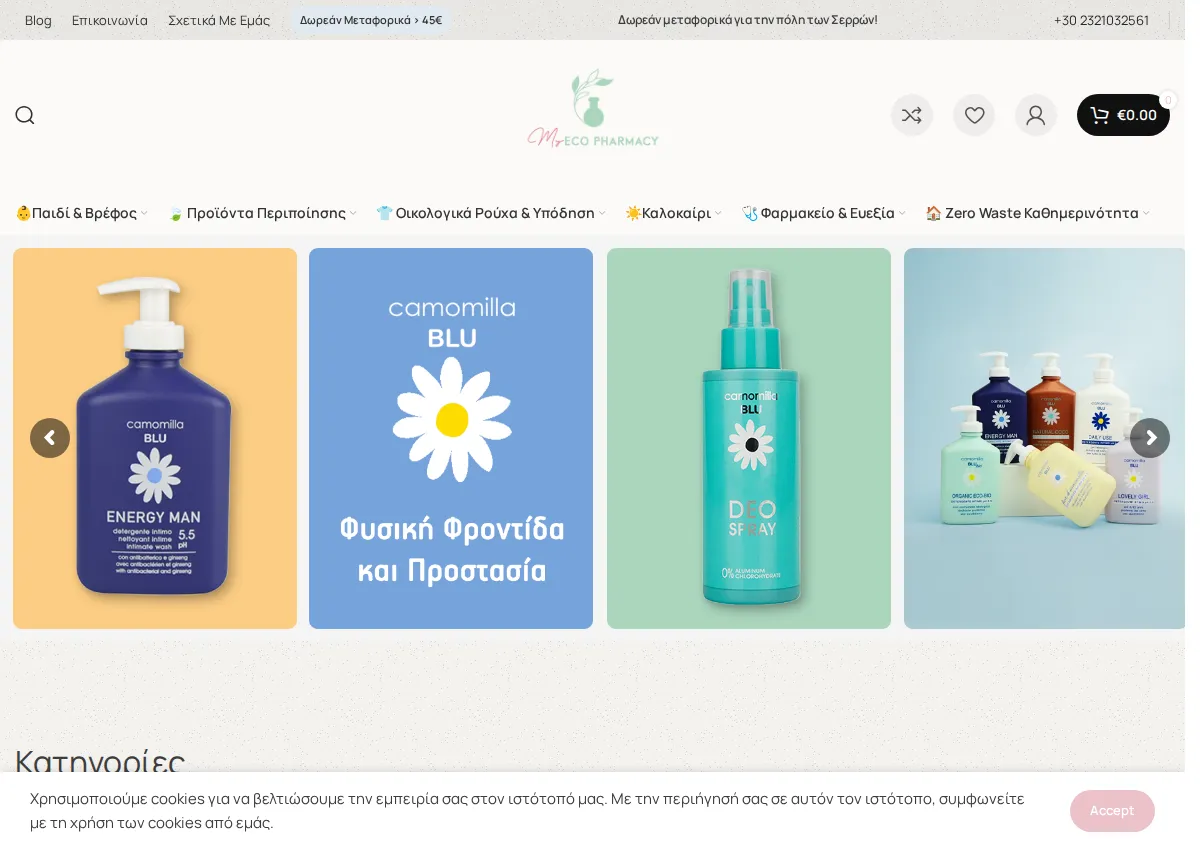
Task: Open the wishlist heart icon
Action: [974, 115]
